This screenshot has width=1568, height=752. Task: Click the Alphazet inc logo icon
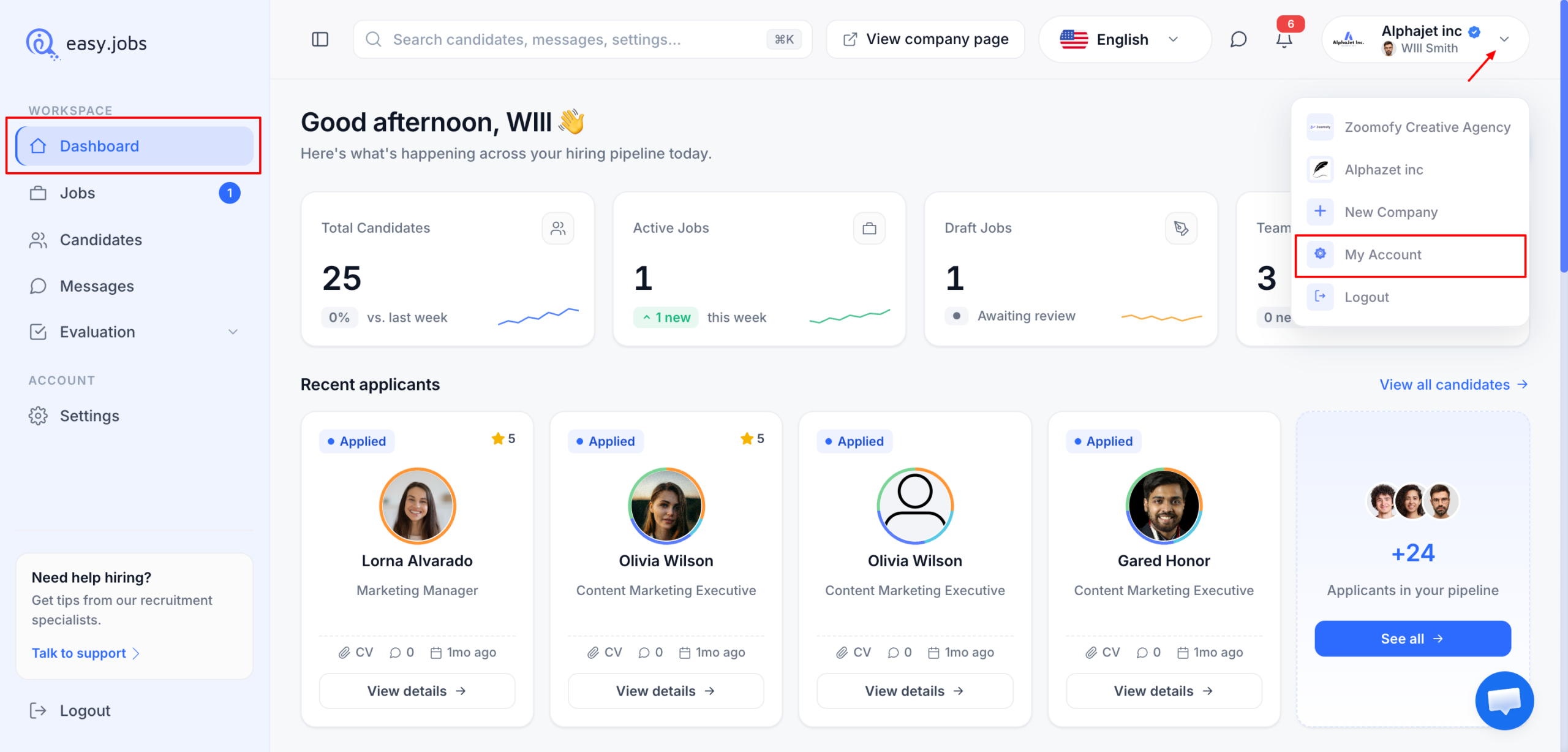tap(1320, 170)
